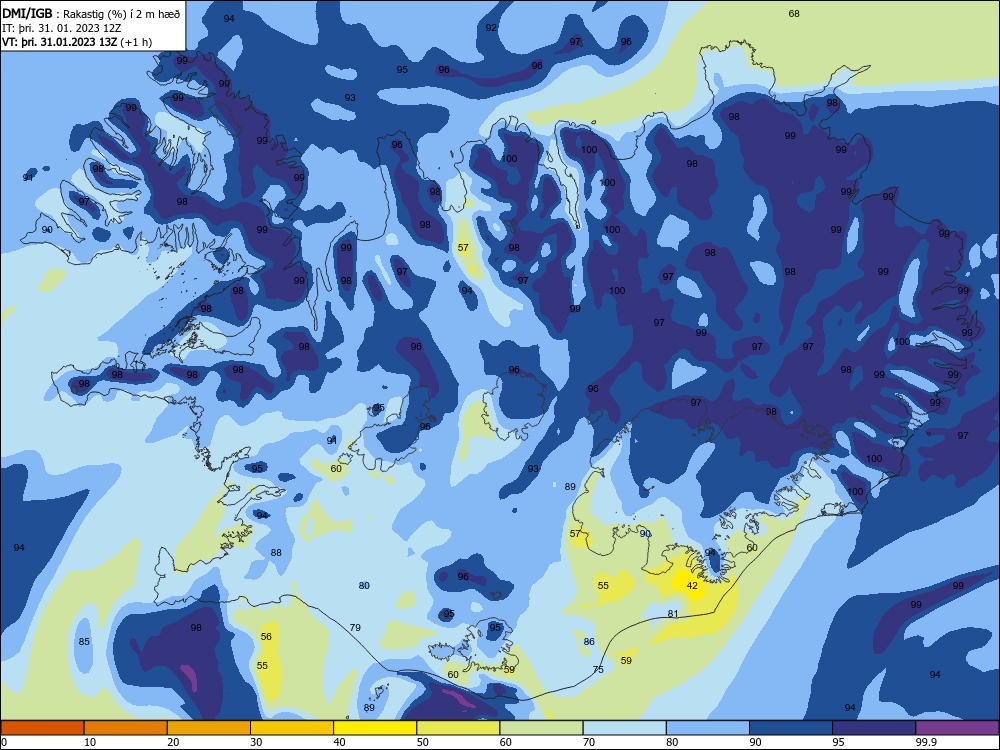Viewport: 1000px width, 750px height.
Task: Click the 70–80 pale blue legend swatch
Action: point(625,728)
